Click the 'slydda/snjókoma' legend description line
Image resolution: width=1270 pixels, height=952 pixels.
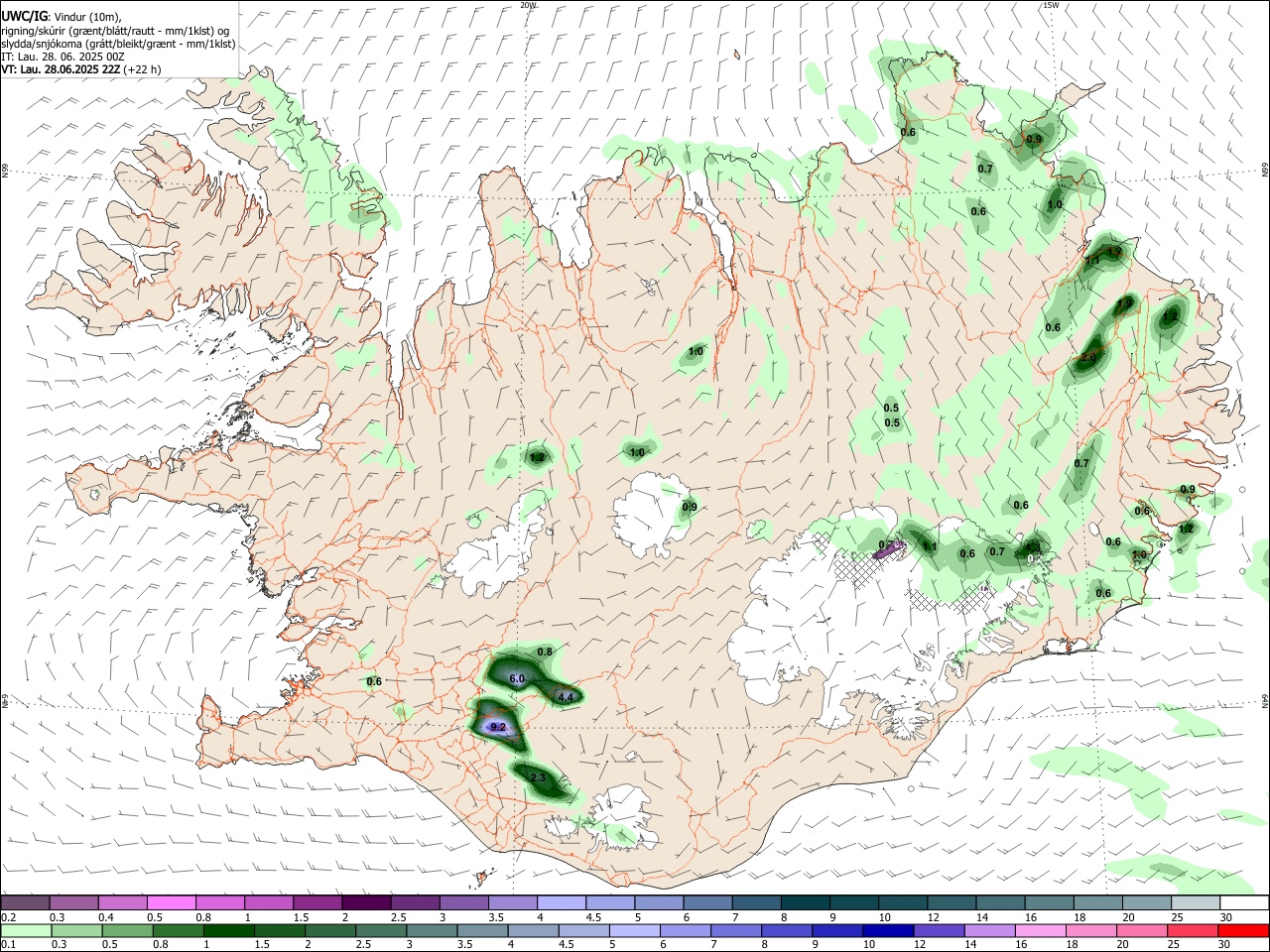click(x=118, y=44)
